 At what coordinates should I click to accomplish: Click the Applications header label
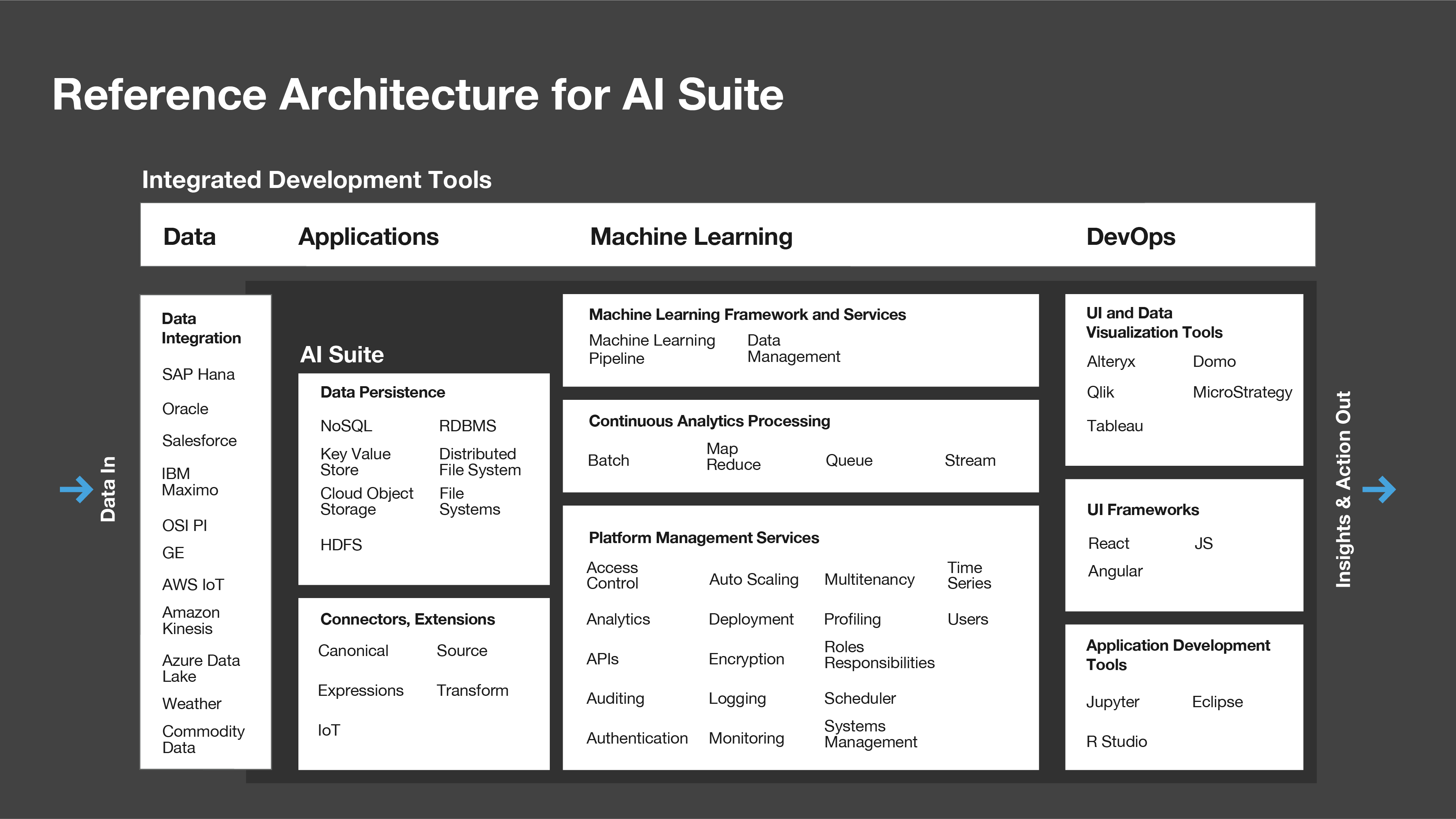point(368,236)
